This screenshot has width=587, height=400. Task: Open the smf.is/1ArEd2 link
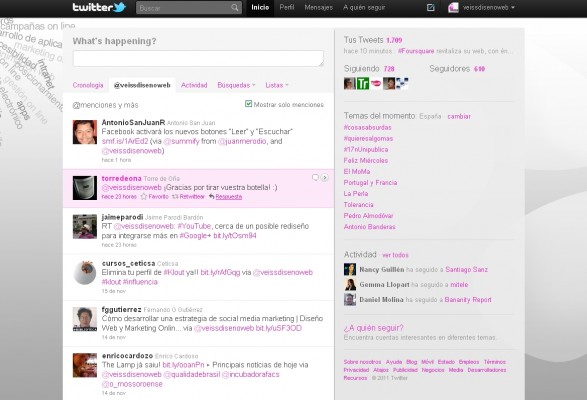[x=125, y=141]
